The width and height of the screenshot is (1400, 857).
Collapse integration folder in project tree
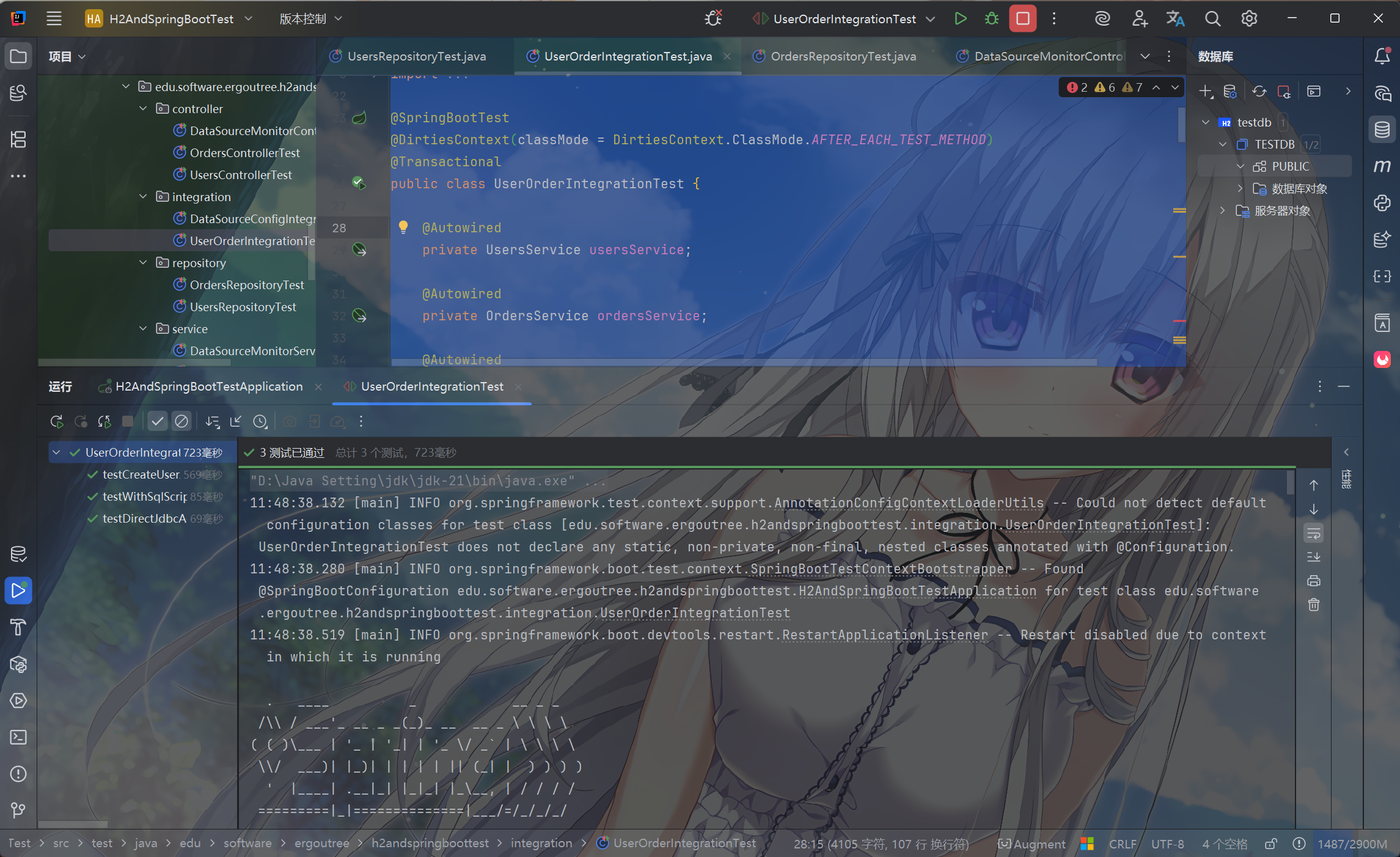point(143,196)
